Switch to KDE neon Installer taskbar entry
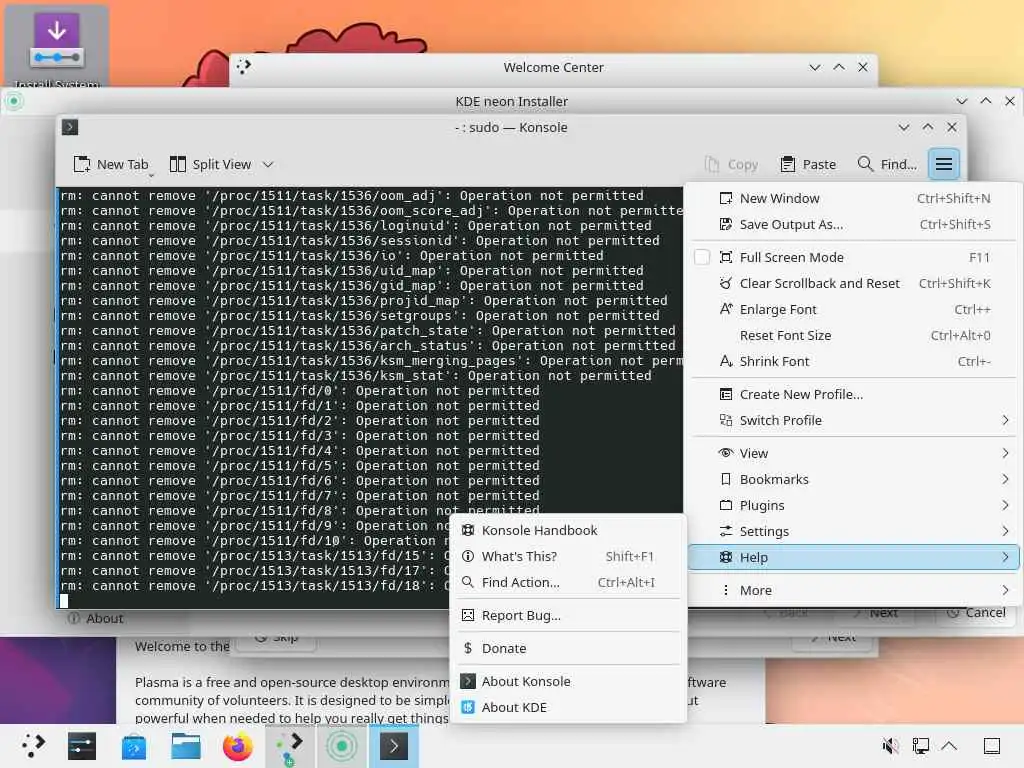 [342, 746]
